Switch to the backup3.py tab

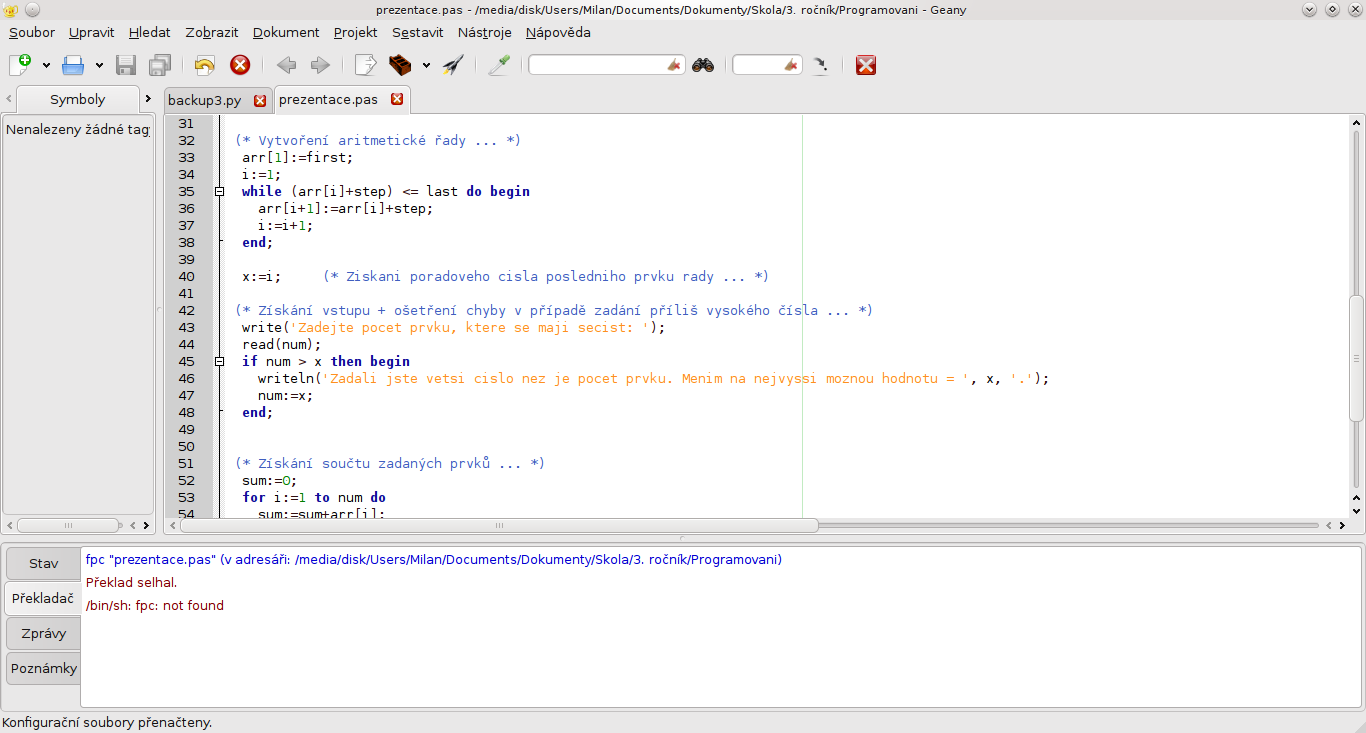205,100
